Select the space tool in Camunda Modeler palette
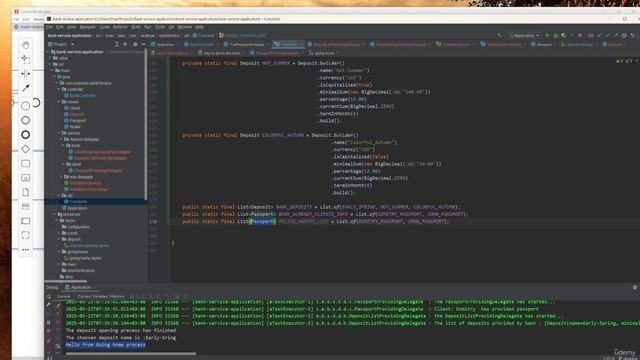The width and height of the screenshot is (640, 360). click(x=25, y=73)
